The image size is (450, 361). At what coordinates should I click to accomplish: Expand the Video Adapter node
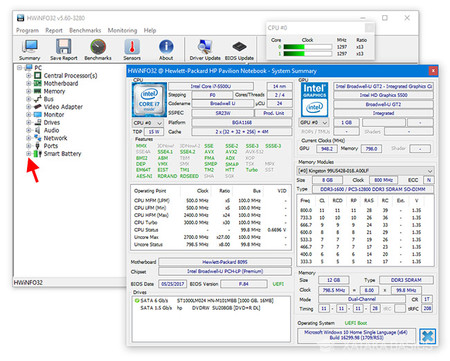[x=29, y=107]
